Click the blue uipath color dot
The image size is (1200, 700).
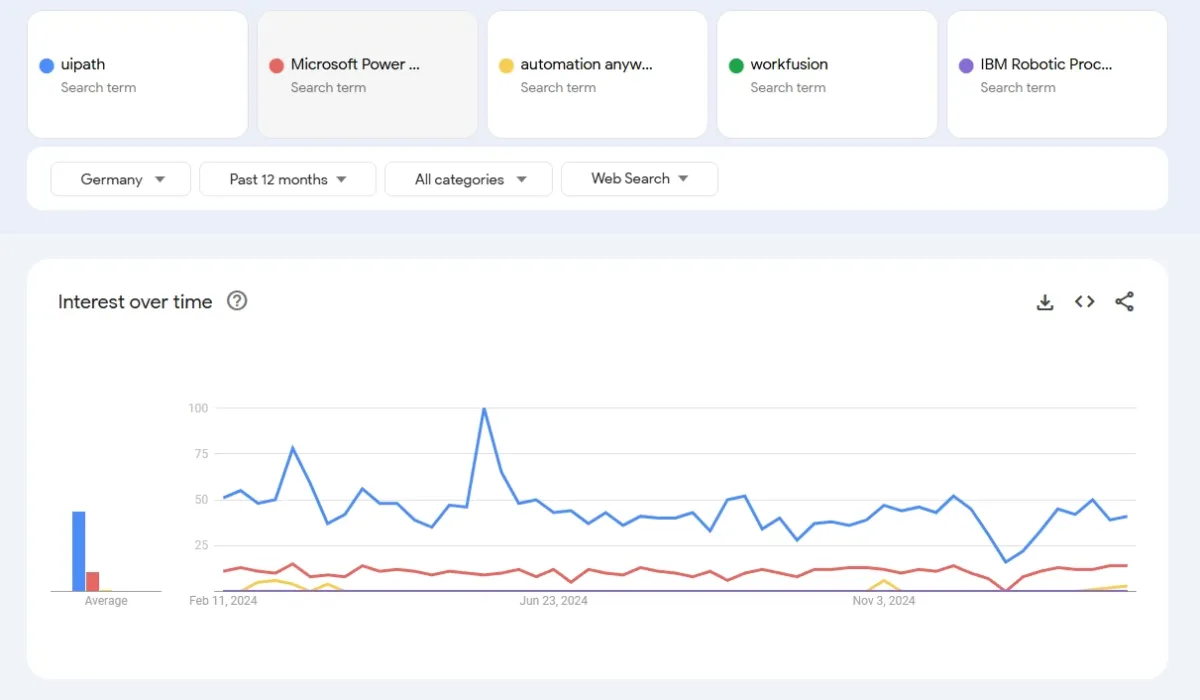[46, 66]
